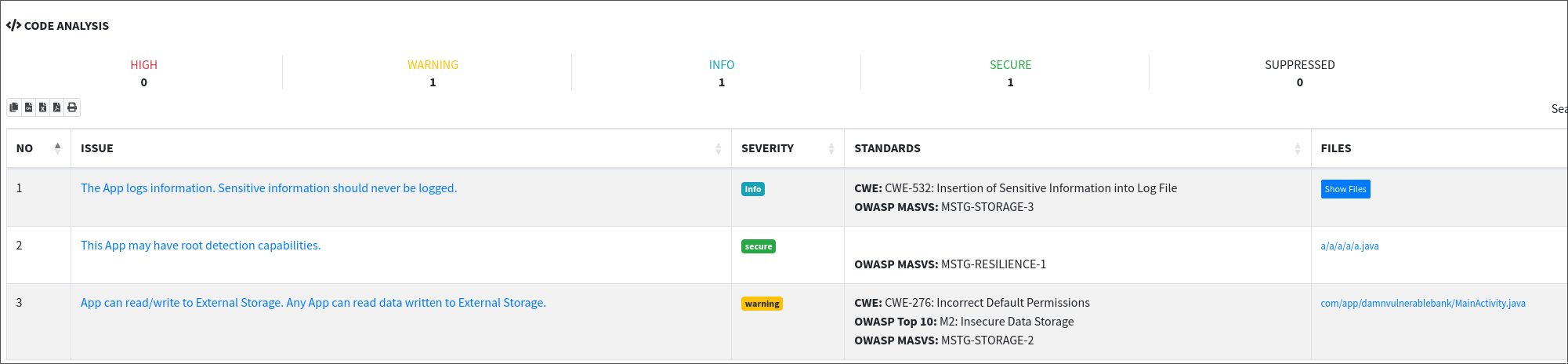Open the MainActivity.java file link
The height and width of the screenshot is (364, 1568).
click(x=1422, y=304)
